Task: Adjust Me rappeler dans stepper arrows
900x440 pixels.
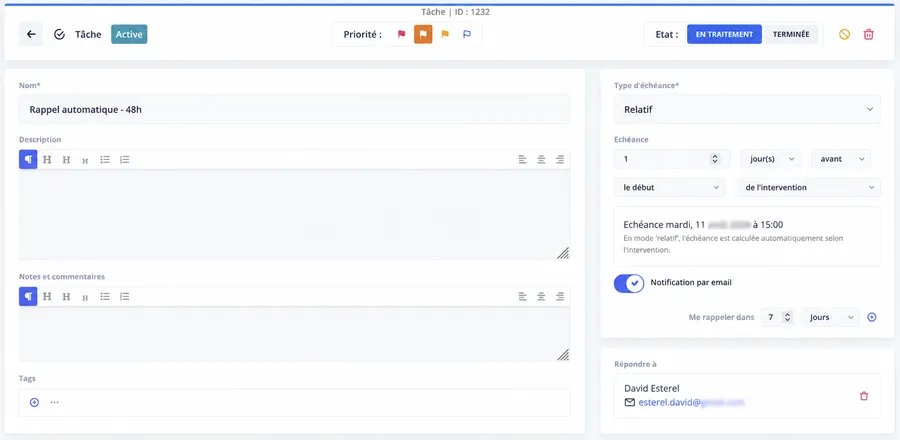Action: pyautogui.click(x=788, y=317)
